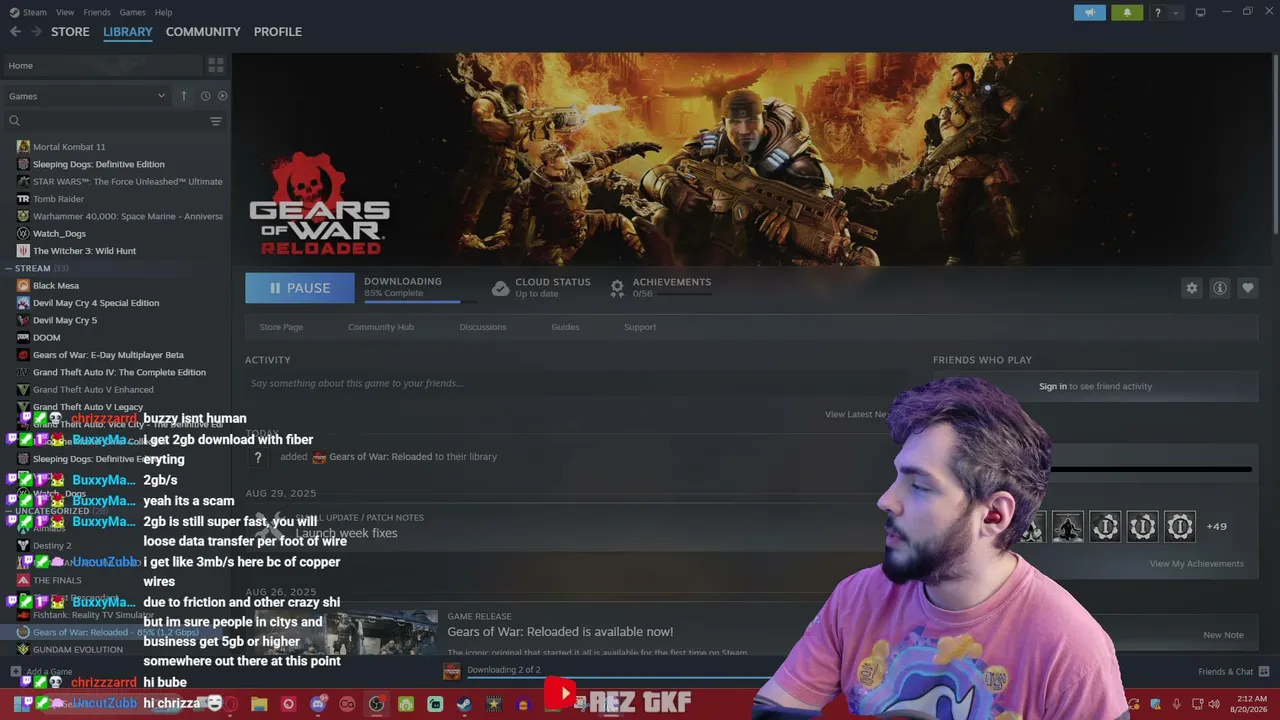1280x720 pixels.
Task: Open the green notifications bell
Action: coord(1127,13)
